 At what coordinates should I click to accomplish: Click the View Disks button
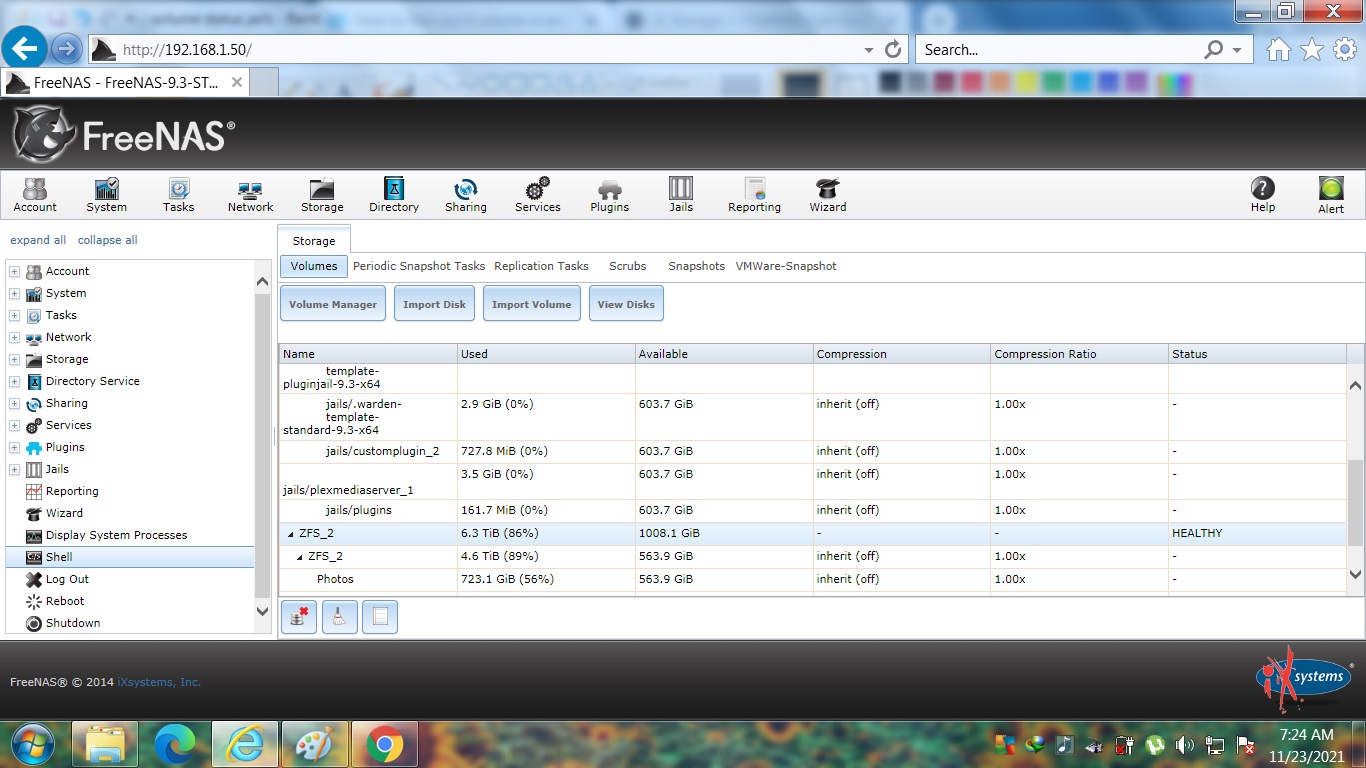[x=626, y=304]
